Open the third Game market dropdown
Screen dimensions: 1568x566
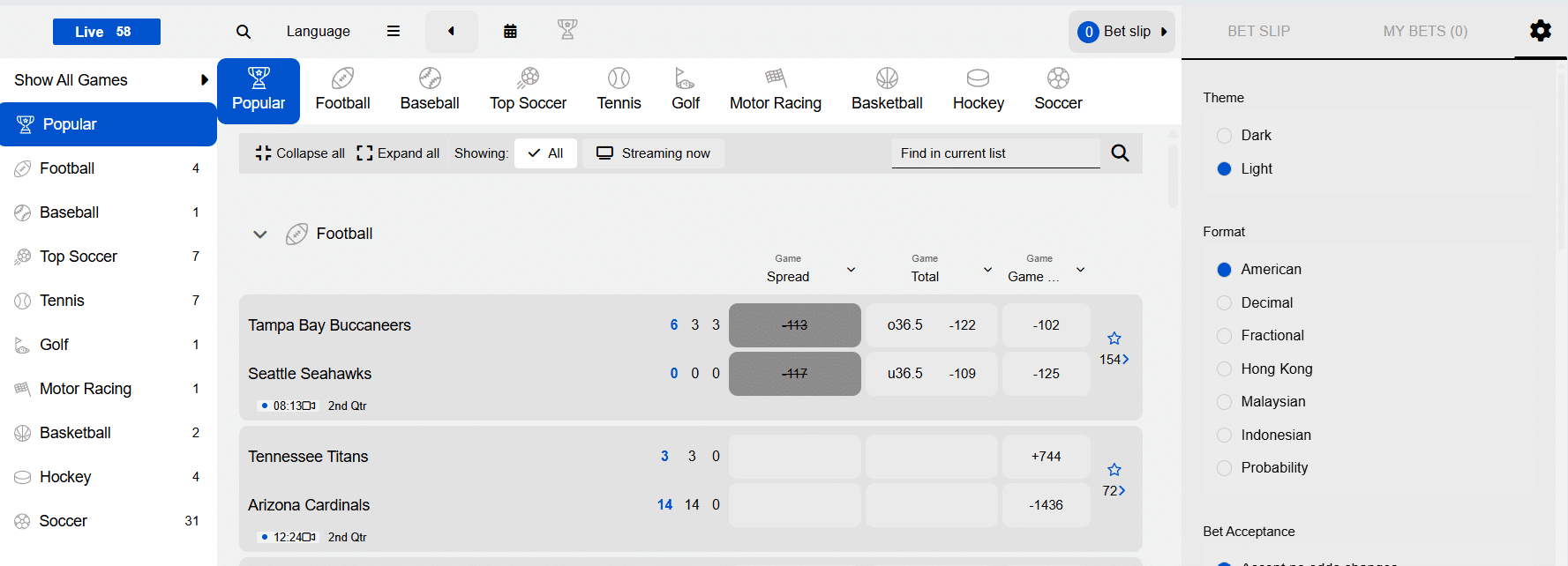[1080, 269]
